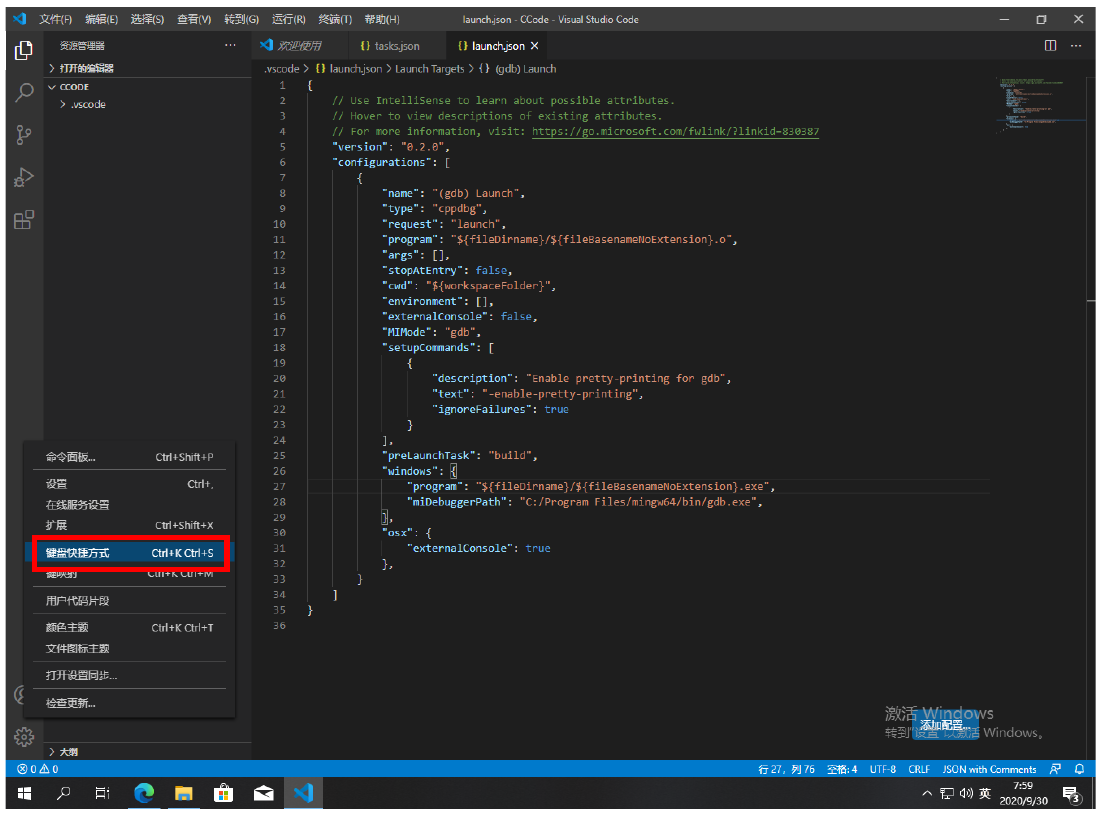Click the Manage gear icon

point(23,737)
